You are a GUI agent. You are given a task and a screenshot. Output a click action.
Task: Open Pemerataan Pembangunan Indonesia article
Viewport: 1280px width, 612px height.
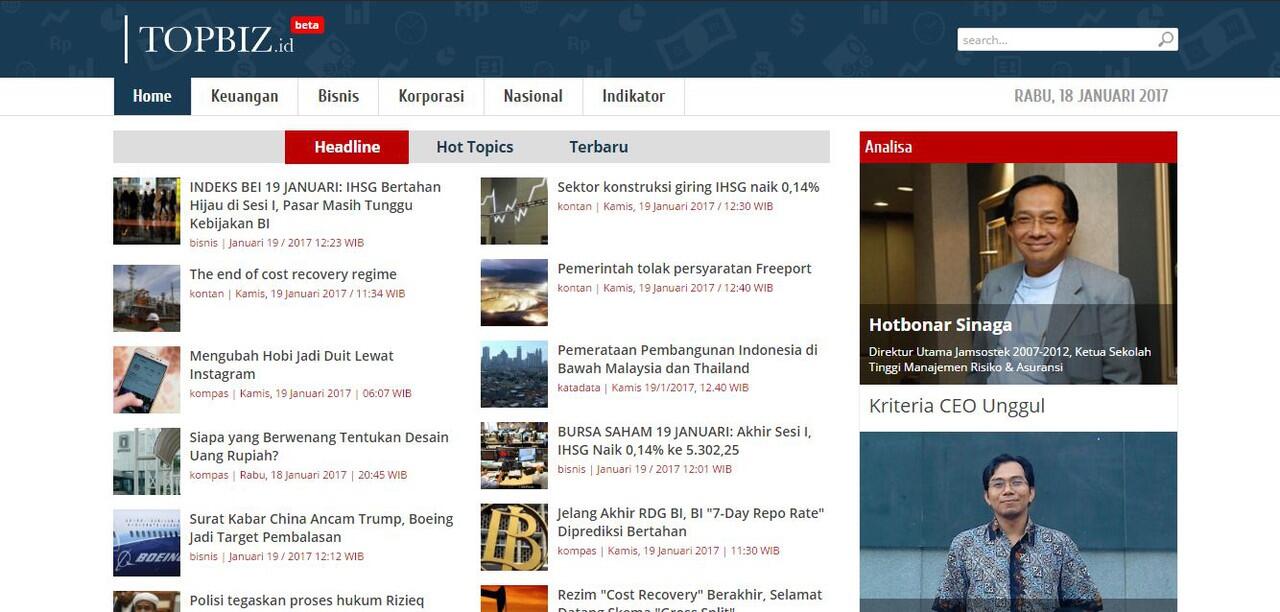pos(687,359)
